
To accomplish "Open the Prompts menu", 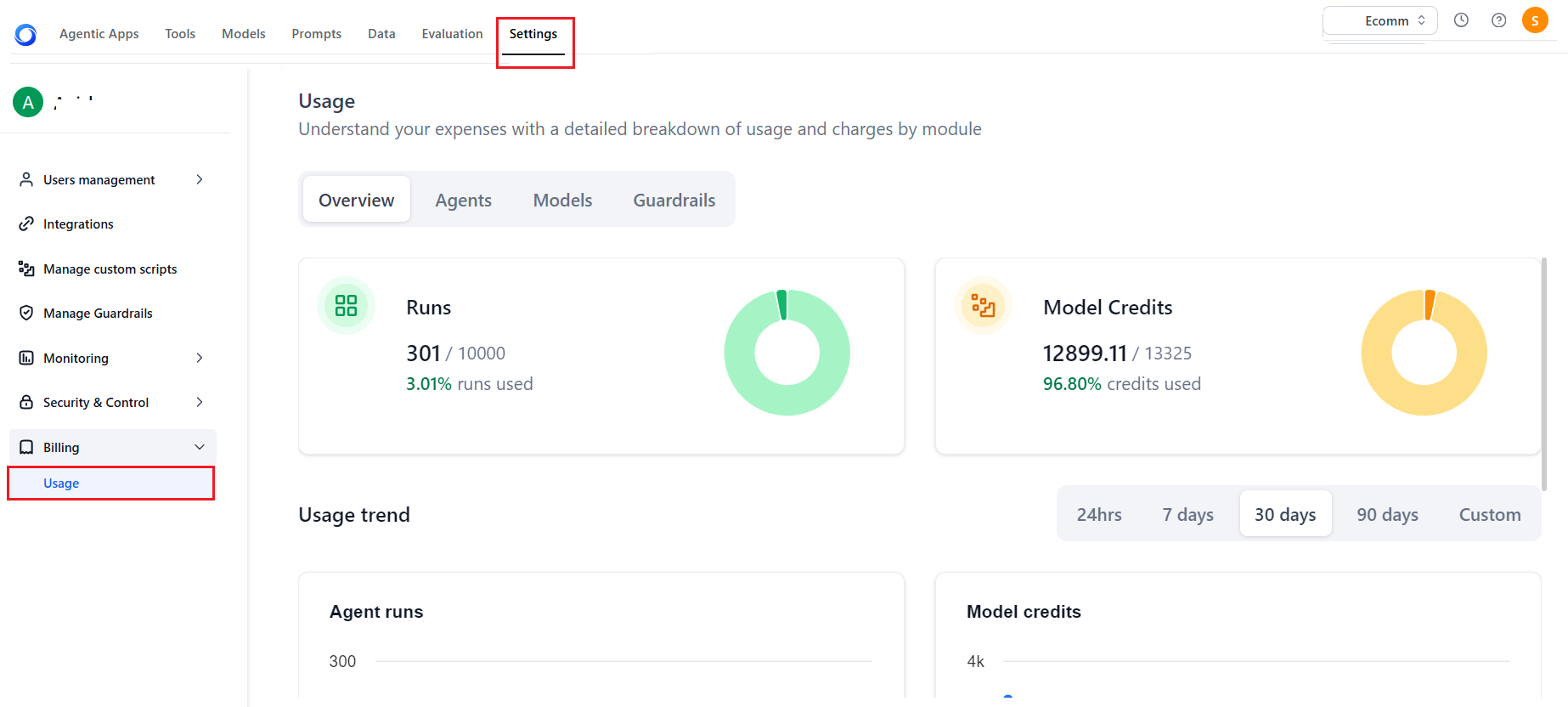I will (316, 34).
